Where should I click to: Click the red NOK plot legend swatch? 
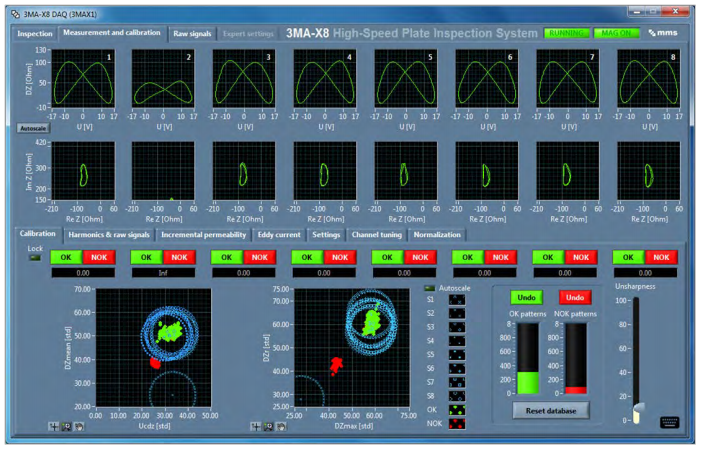coord(456,424)
